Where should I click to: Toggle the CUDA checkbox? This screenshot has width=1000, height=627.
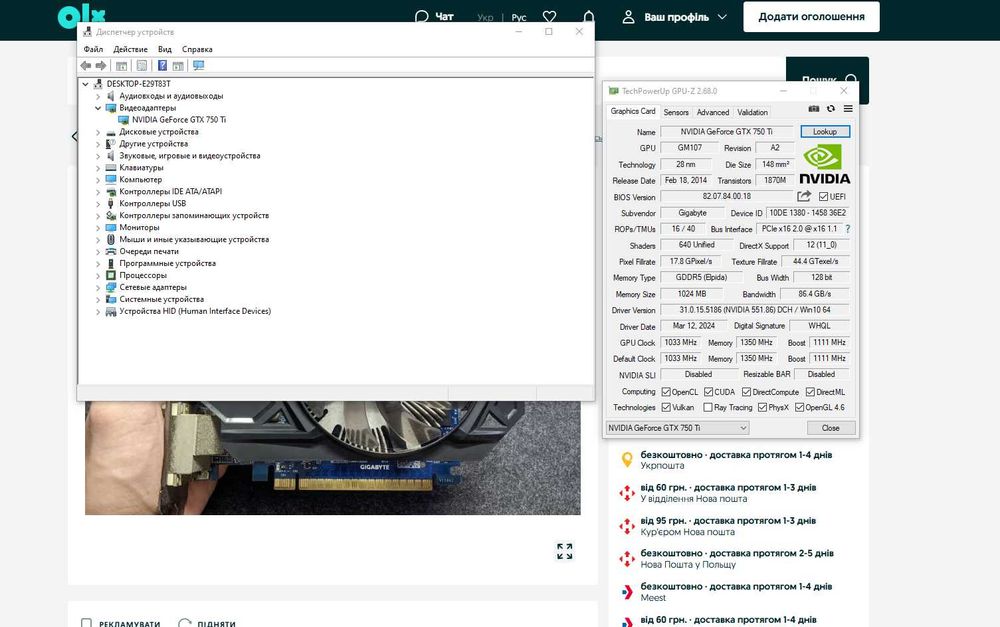[709, 392]
